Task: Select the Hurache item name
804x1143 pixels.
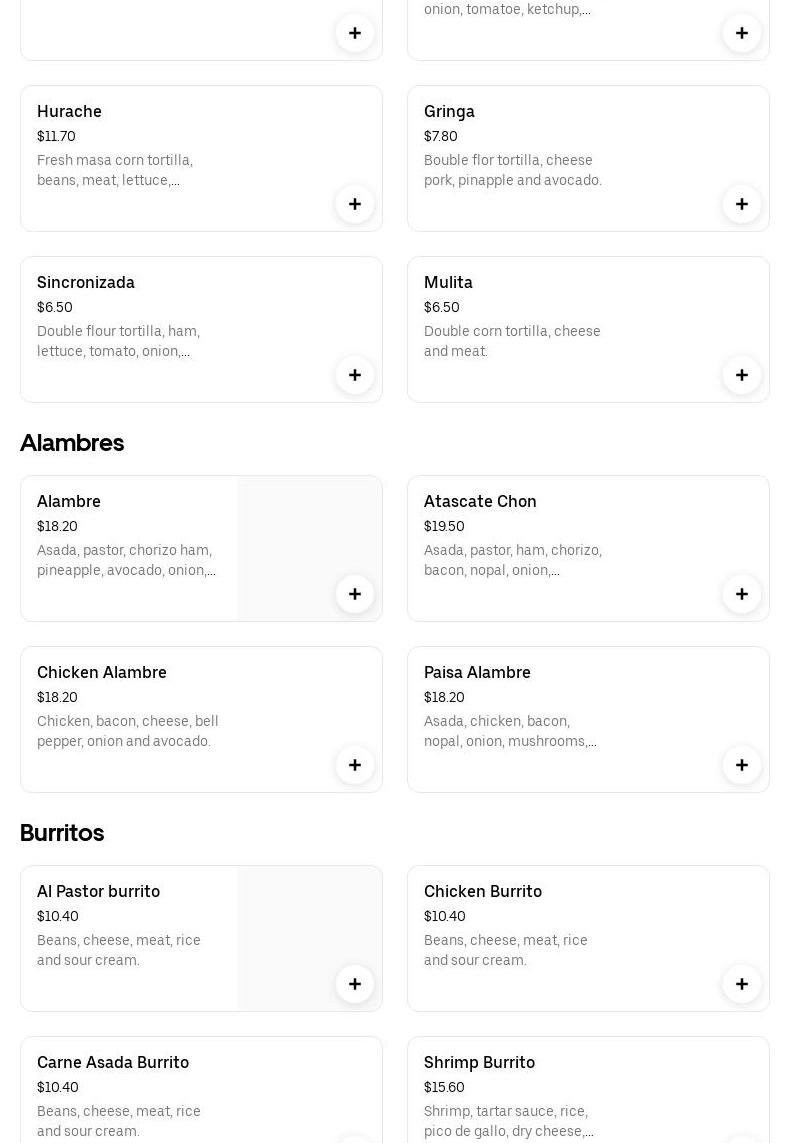Action: pyautogui.click(x=69, y=111)
